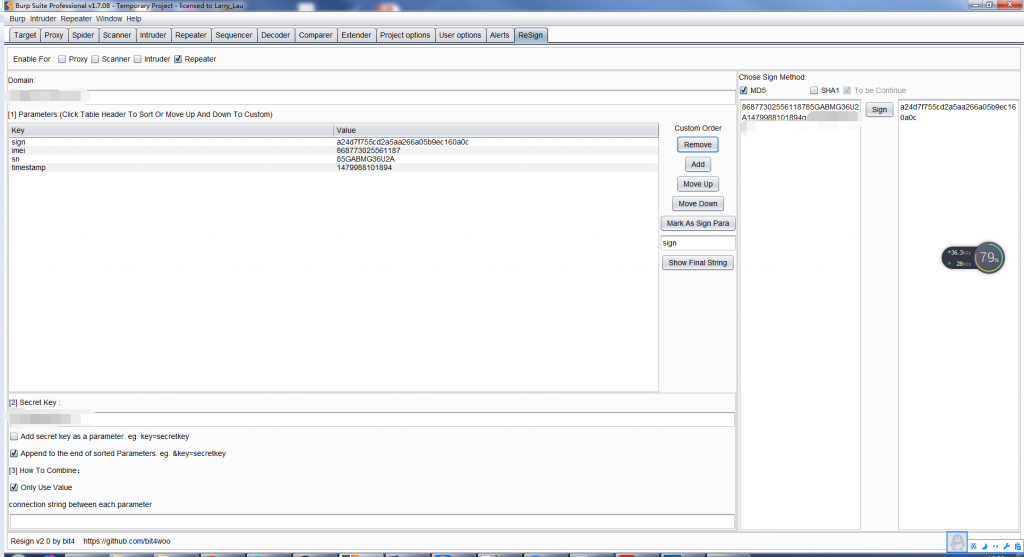
Task: Click the Add button
Action: click(x=697, y=164)
